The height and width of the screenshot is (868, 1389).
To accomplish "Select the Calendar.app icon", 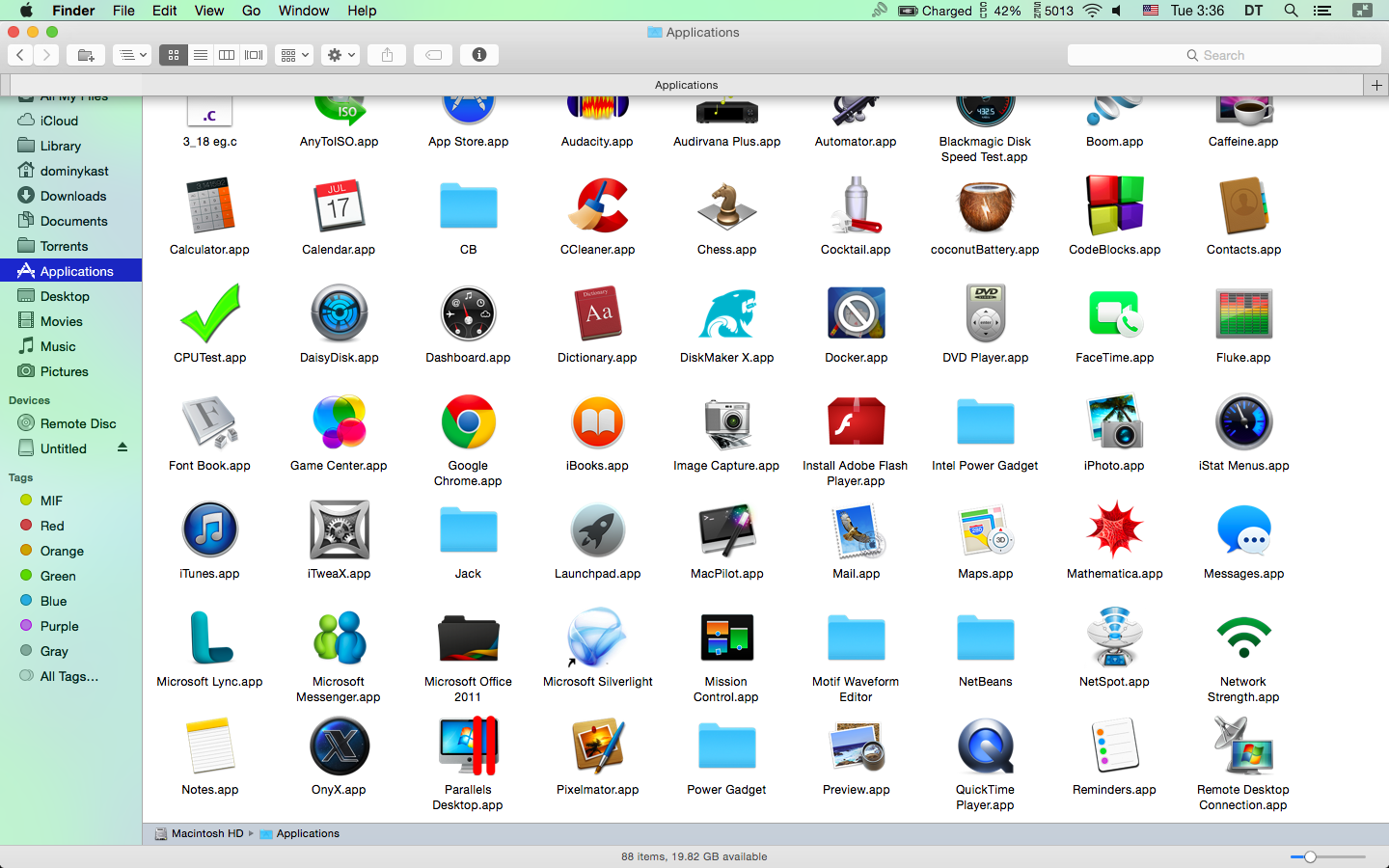I will (x=339, y=205).
